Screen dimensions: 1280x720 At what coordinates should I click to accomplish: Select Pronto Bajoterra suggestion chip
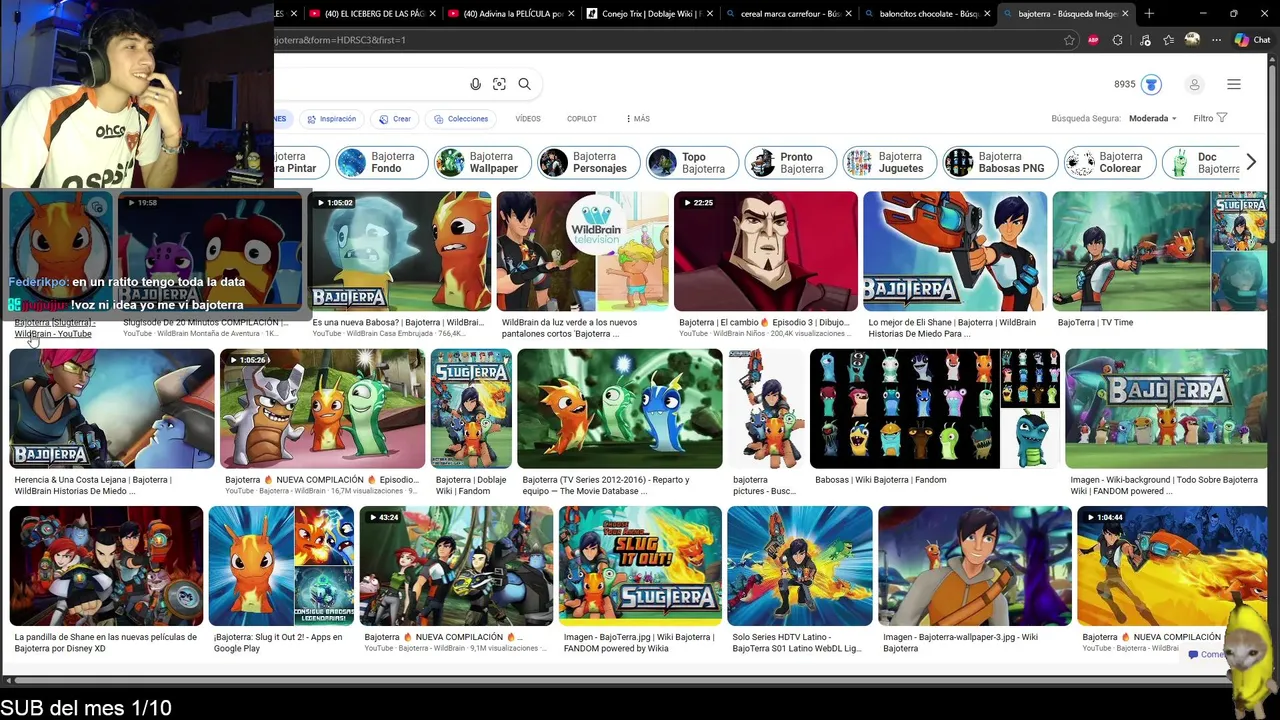pyautogui.click(x=790, y=162)
